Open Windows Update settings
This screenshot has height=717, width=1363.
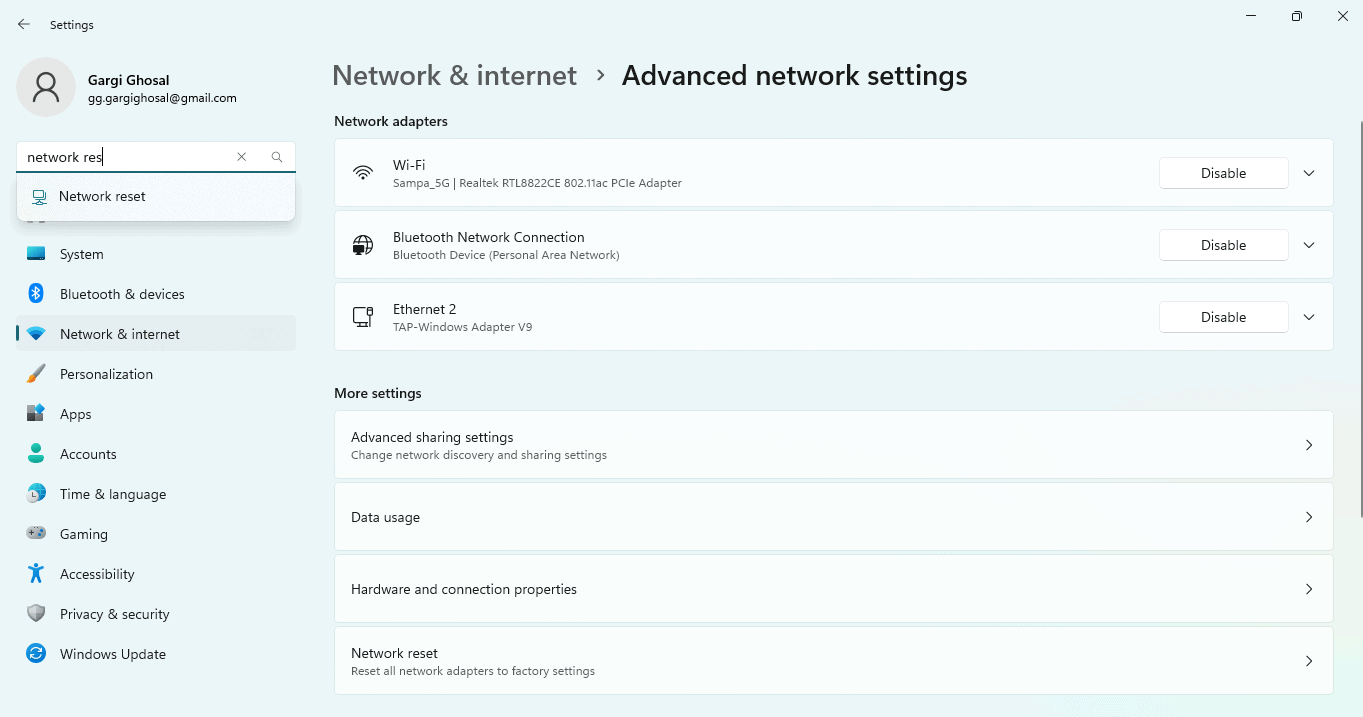click(113, 654)
